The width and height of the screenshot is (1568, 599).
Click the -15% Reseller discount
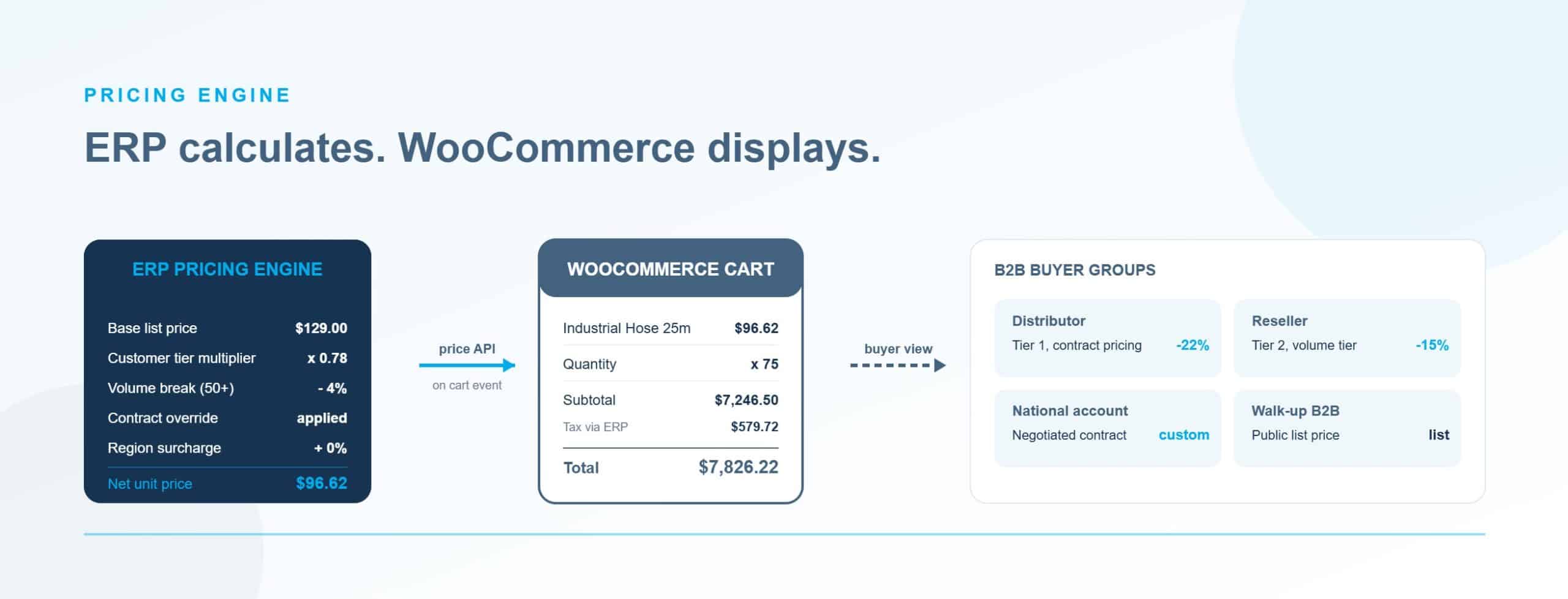(1432, 345)
